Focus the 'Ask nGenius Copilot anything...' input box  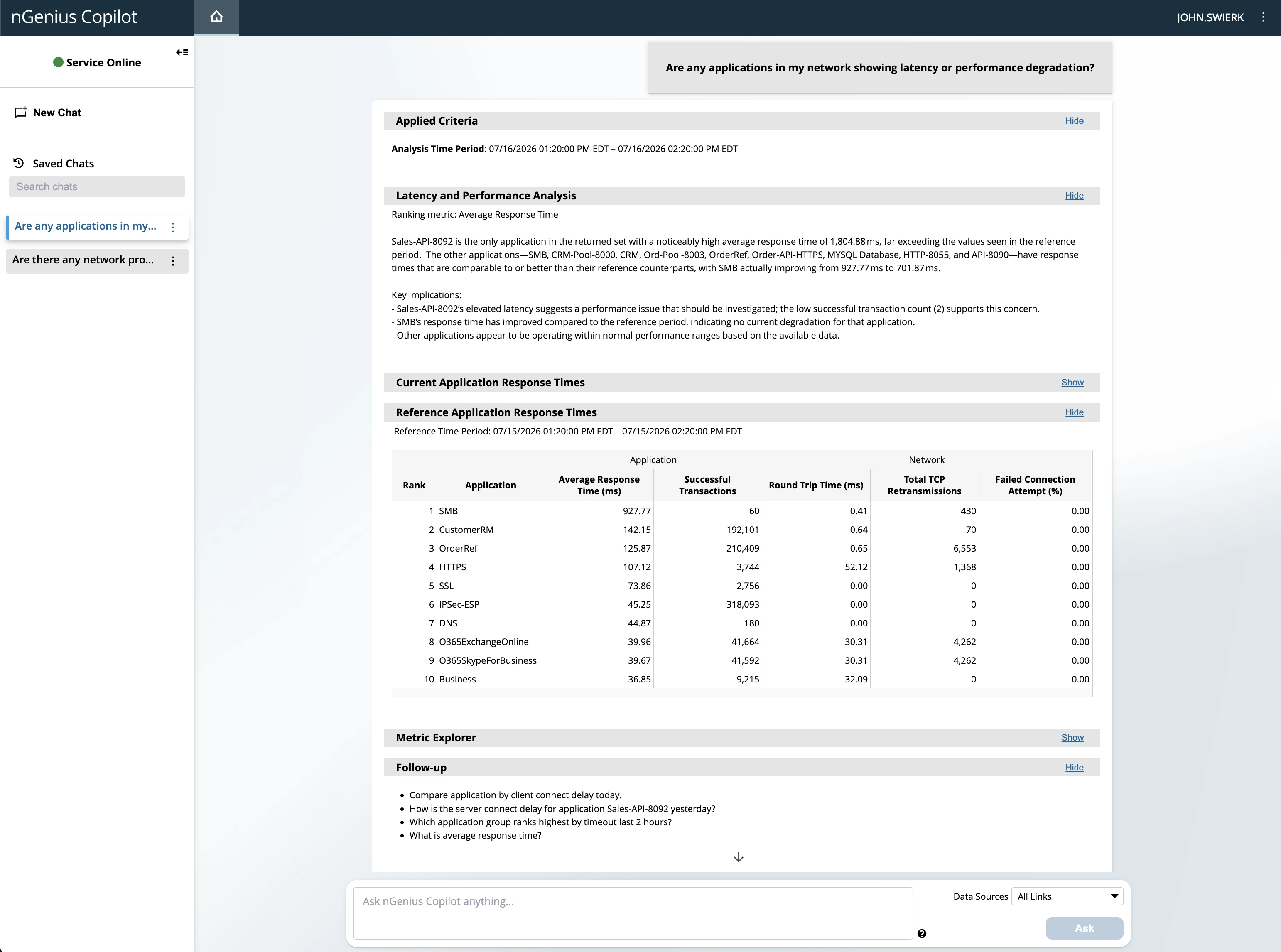(633, 913)
